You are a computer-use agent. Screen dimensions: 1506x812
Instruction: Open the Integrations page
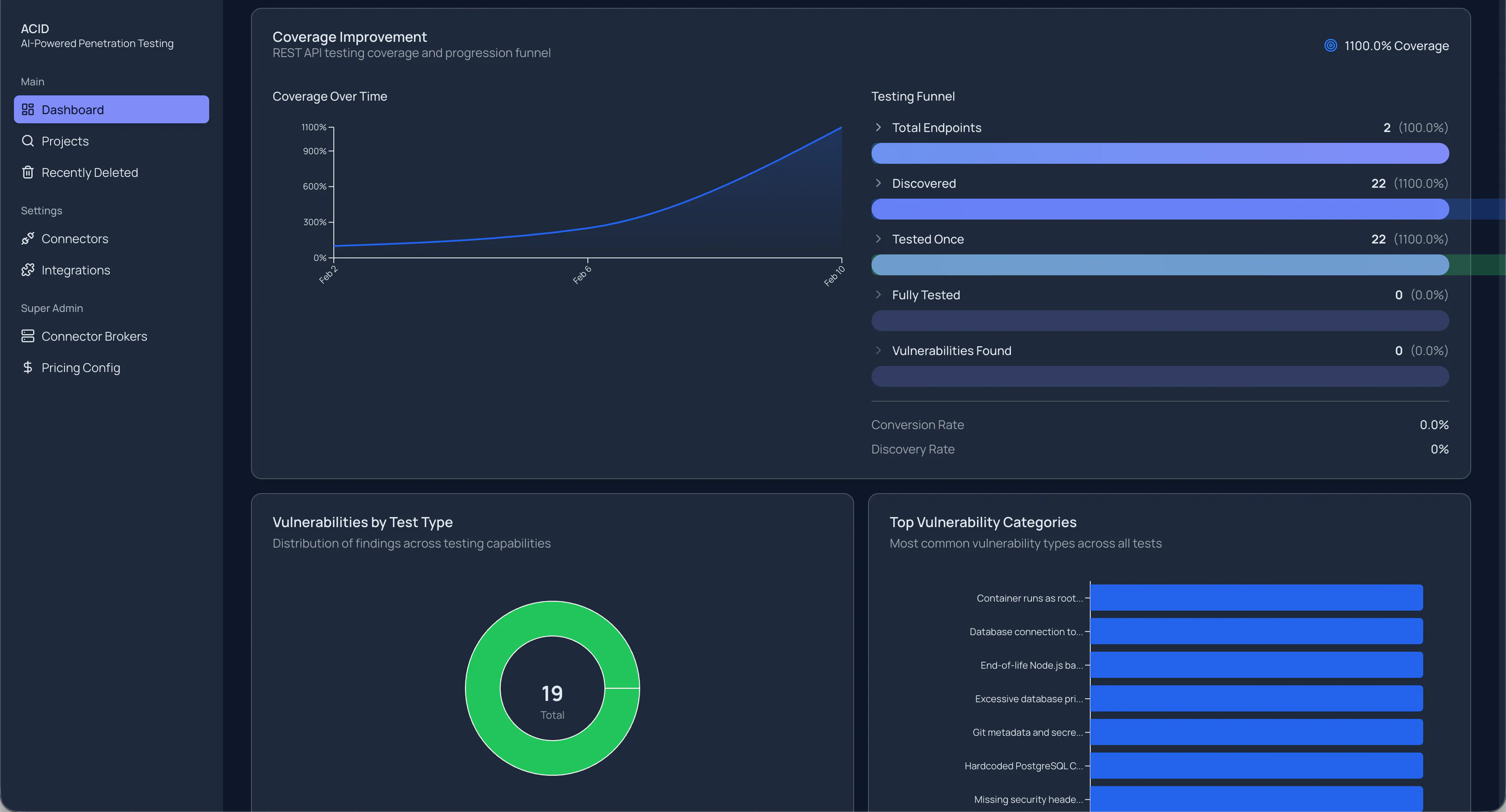coord(111,270)
